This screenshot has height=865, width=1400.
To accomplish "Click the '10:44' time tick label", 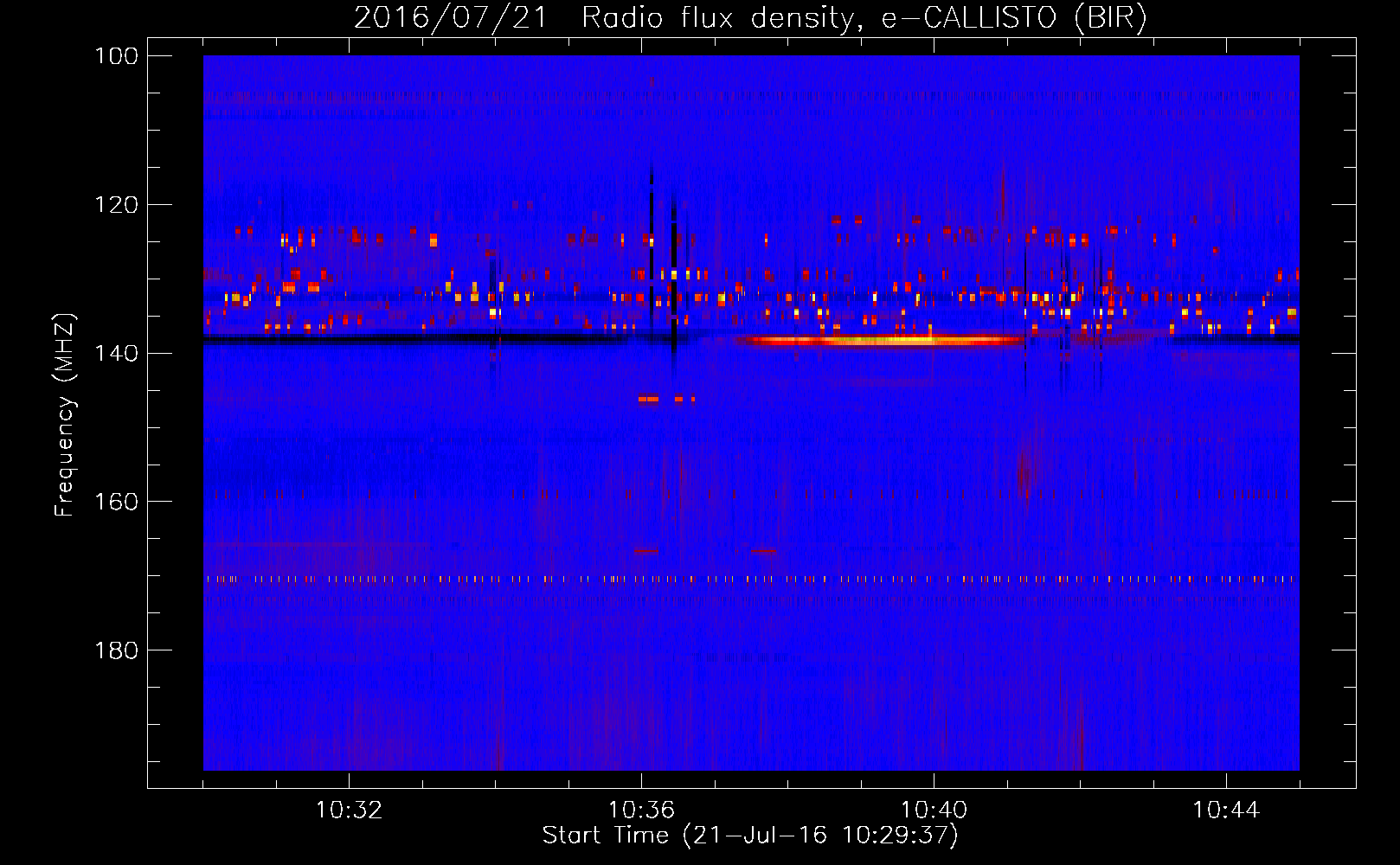I will [1226, 811].
